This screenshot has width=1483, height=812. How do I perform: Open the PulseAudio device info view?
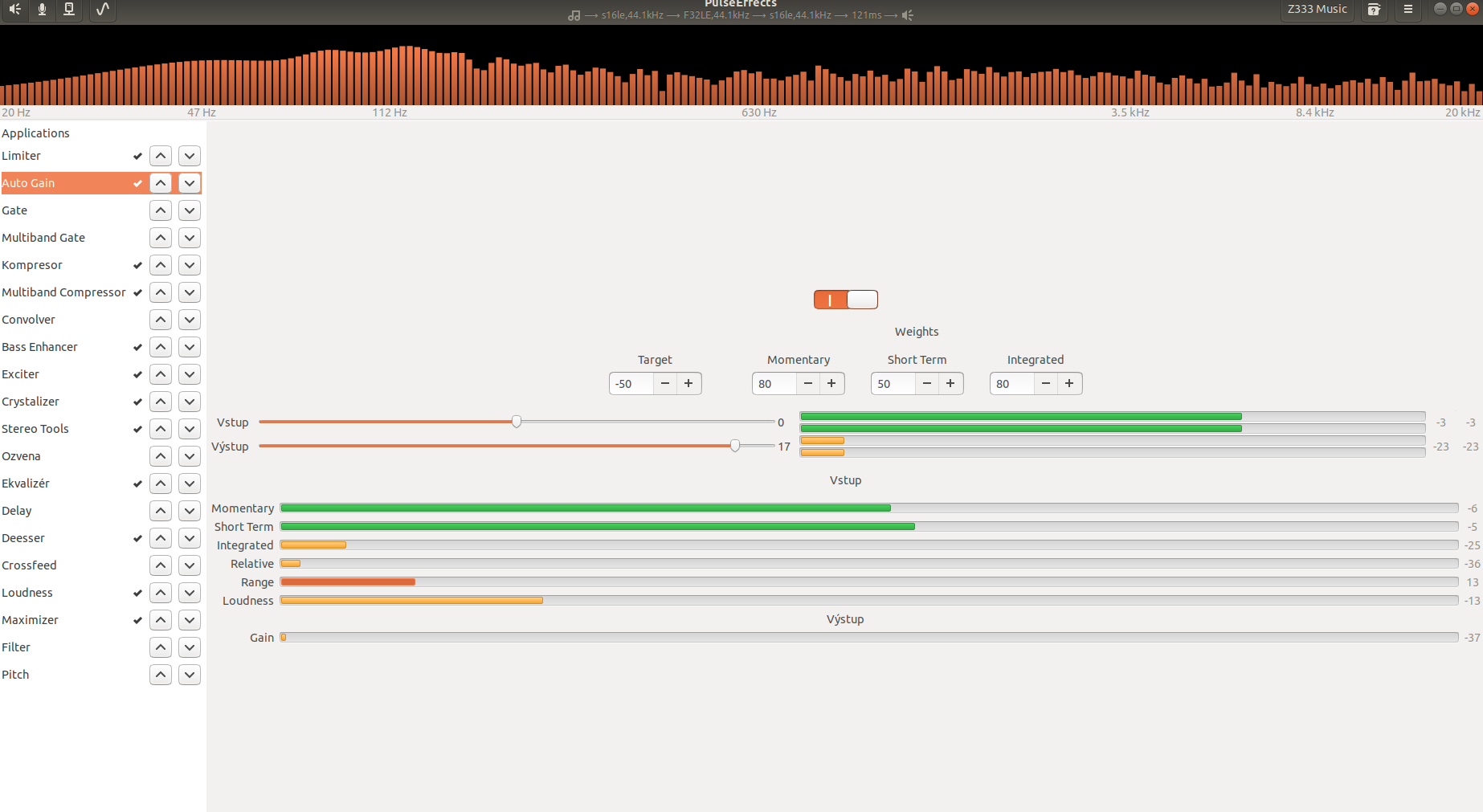[69, 10]
